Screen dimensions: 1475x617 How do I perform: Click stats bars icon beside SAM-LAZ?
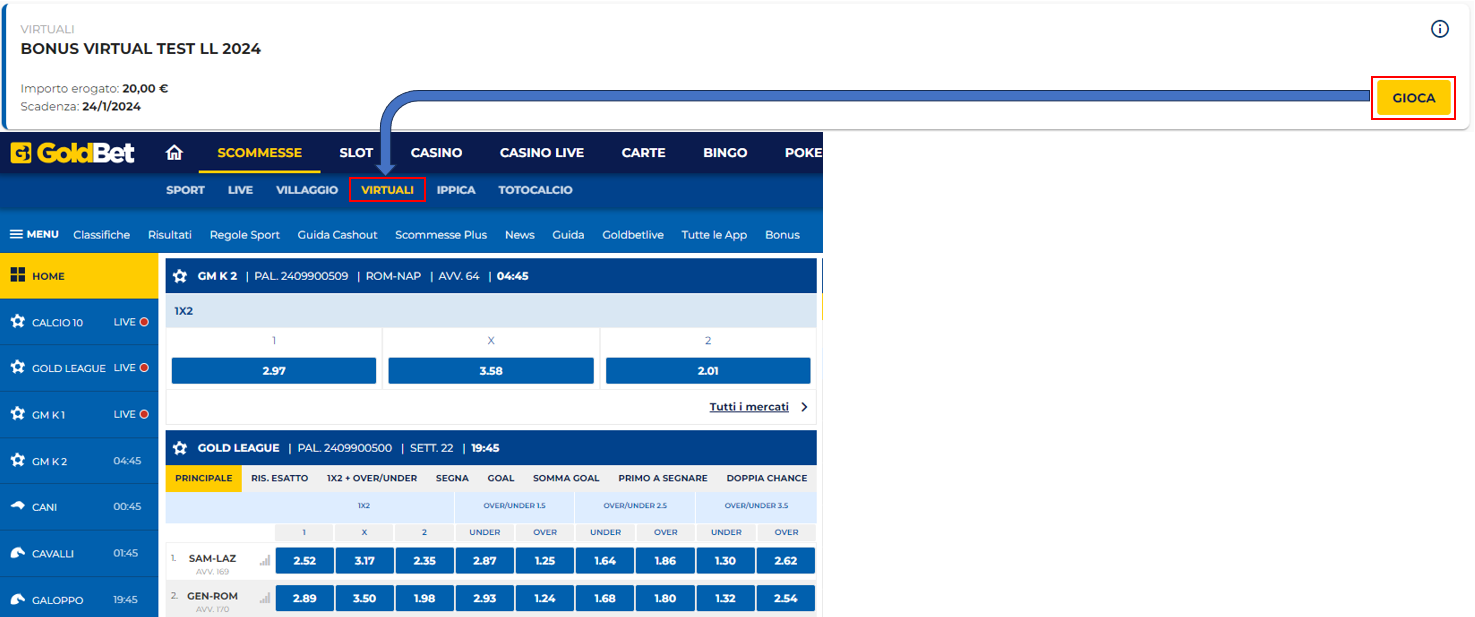265,561
